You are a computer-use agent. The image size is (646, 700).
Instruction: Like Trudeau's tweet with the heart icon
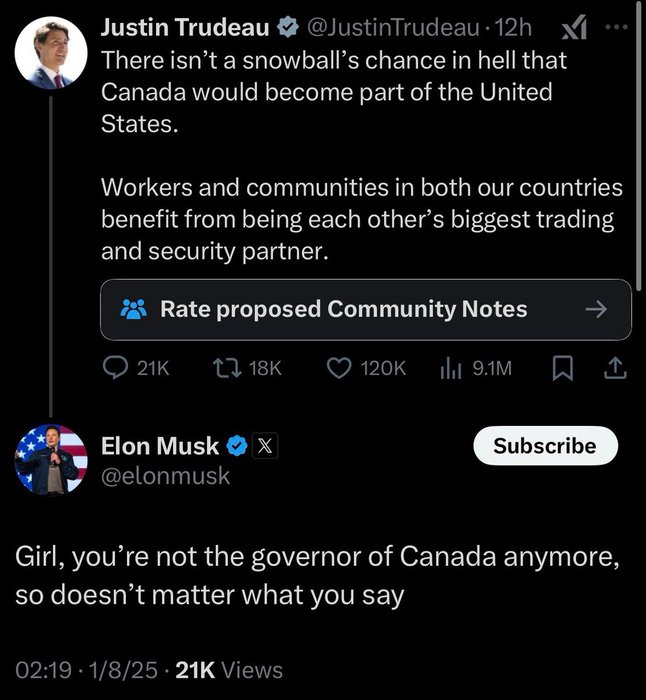click(340, 368)
